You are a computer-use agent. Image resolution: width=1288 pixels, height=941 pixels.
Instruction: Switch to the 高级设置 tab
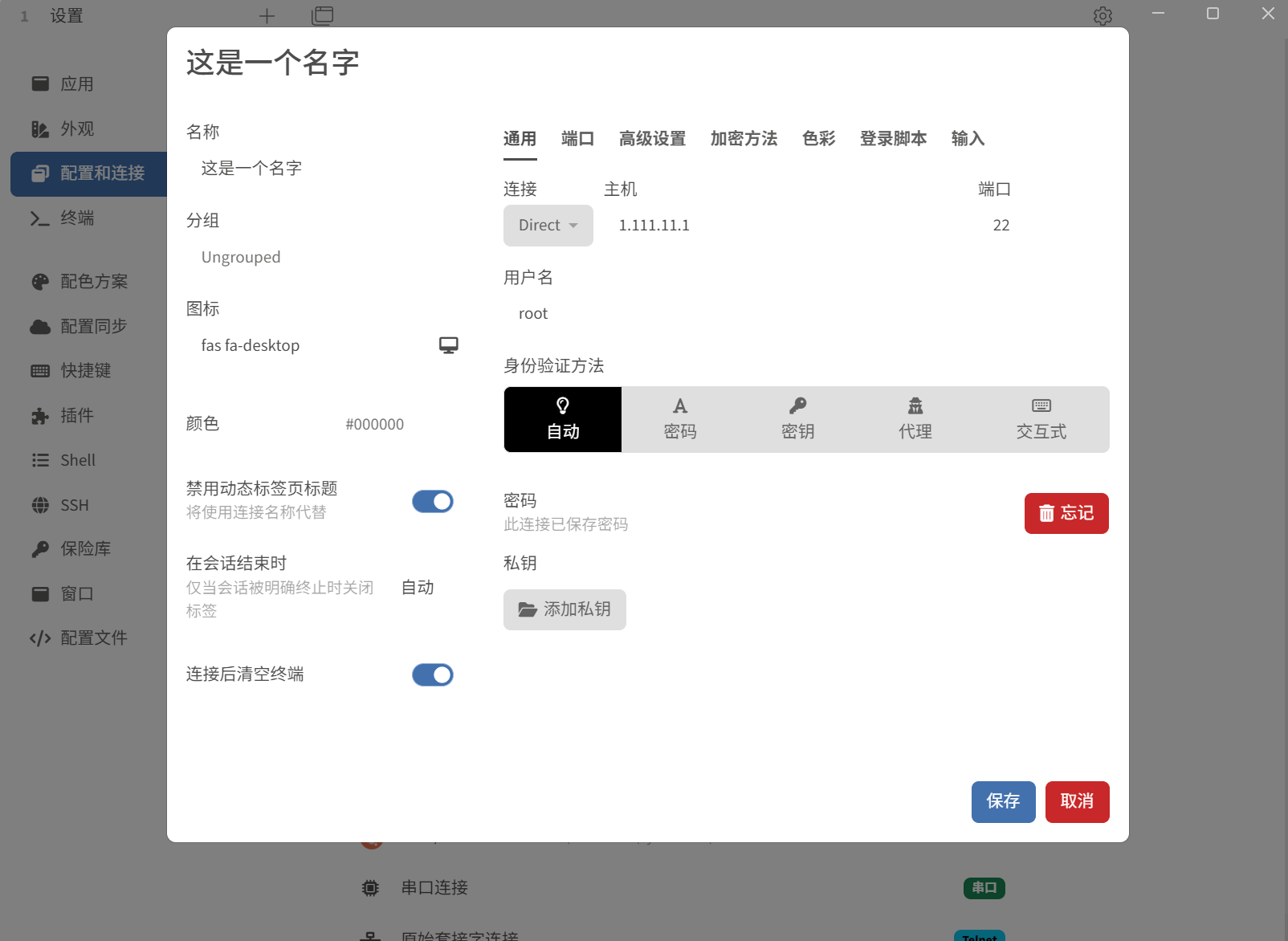pos(653,139)
